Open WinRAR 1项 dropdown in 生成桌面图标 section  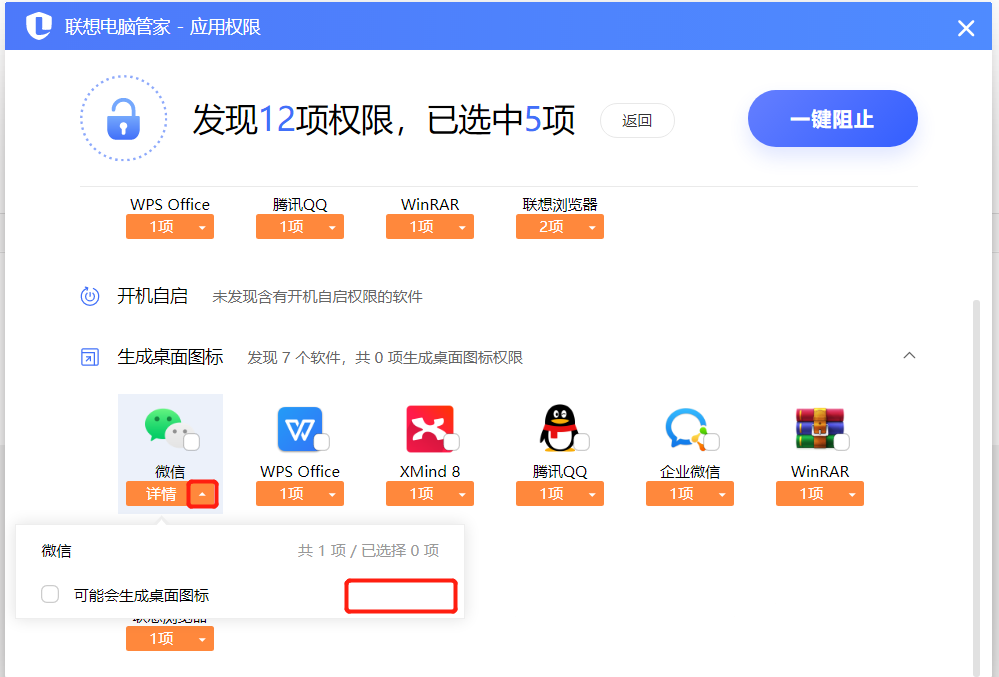coord(819,494)
